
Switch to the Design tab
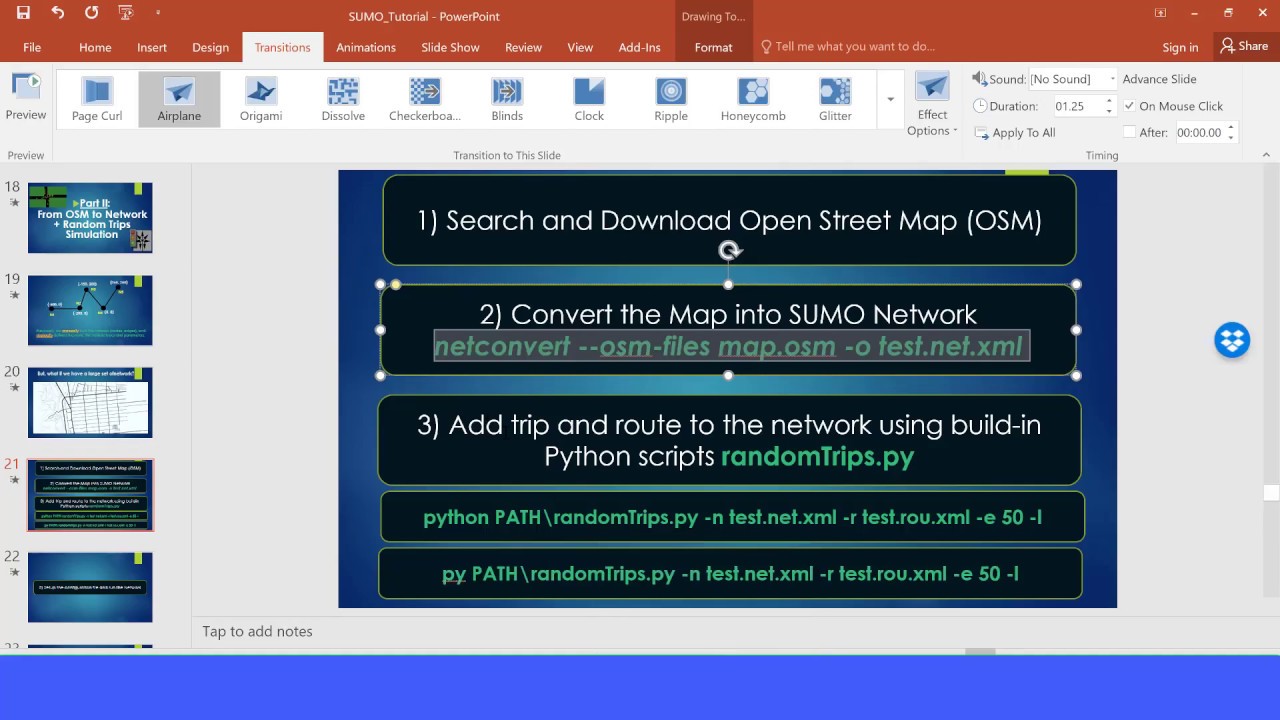tap(210, 47)
